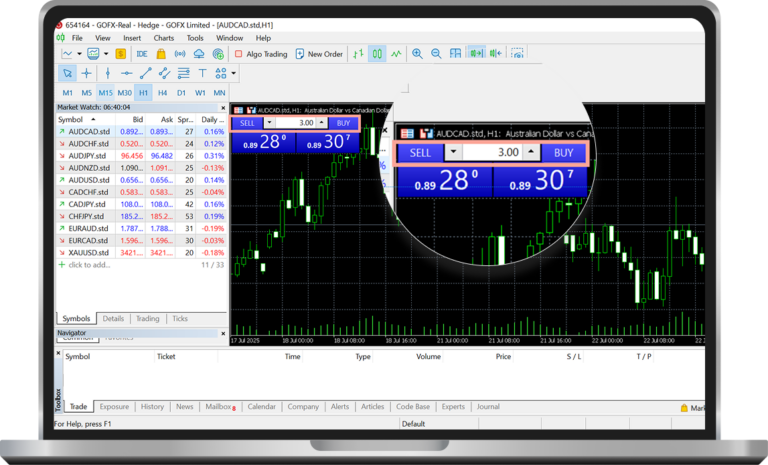Click the MetaTrader logo left of File menu

60,38
